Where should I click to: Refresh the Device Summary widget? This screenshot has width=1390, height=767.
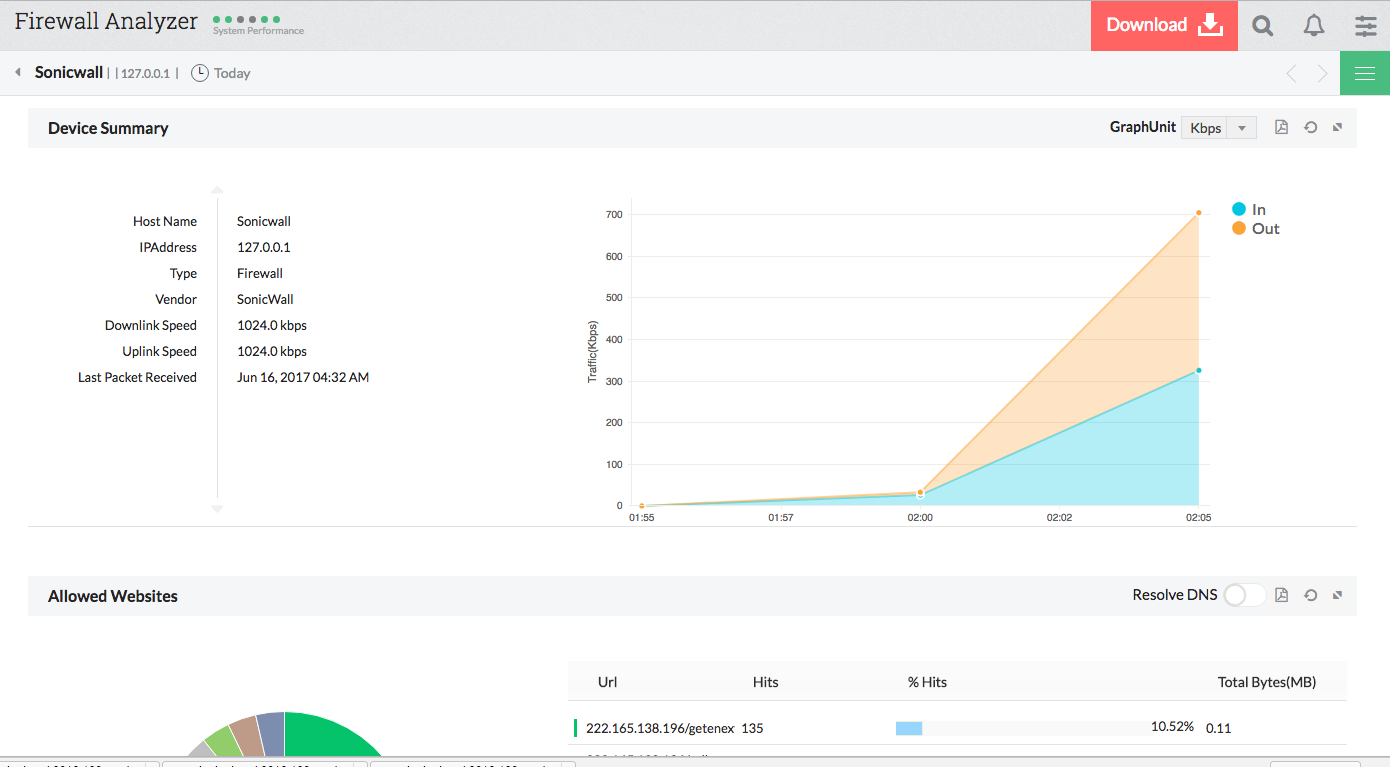point(1310,127)
